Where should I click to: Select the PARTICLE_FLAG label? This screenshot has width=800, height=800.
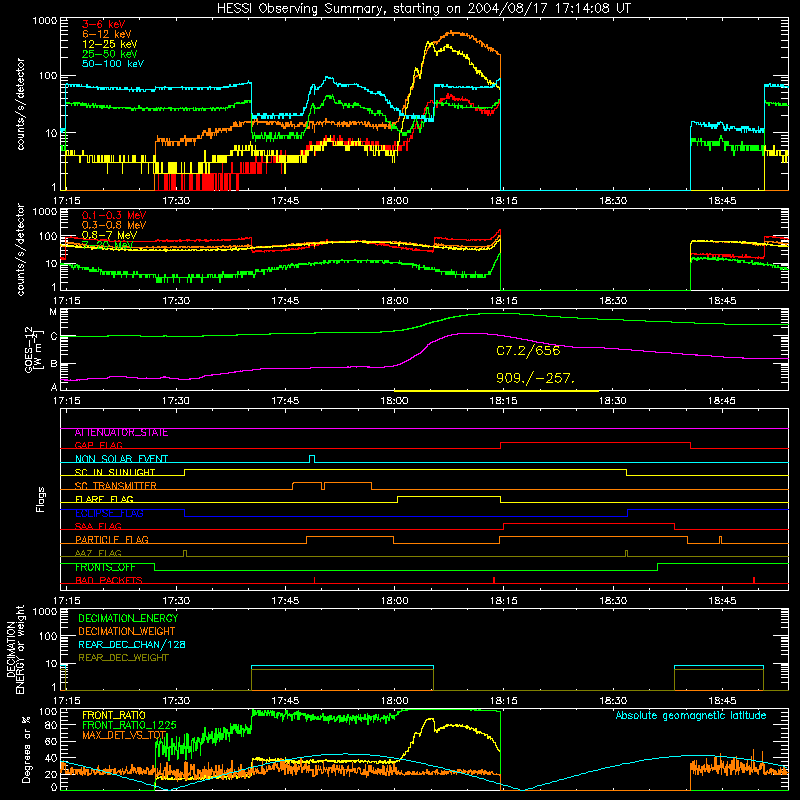coord(112,540)
